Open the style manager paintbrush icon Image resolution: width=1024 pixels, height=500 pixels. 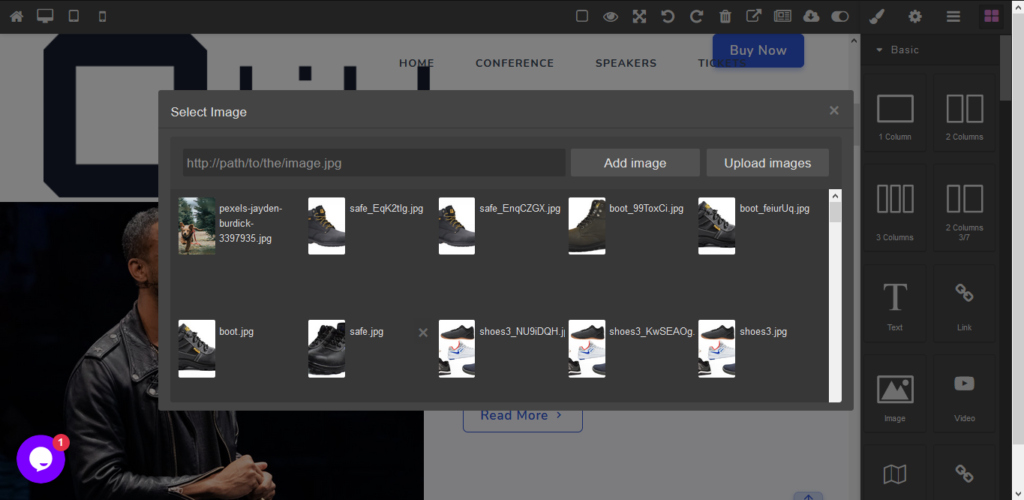876,16
